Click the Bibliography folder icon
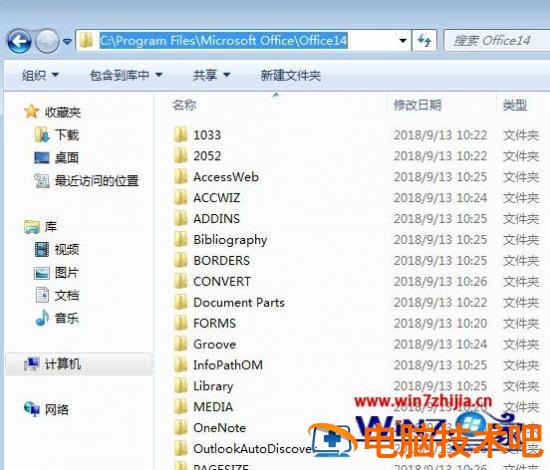 [181, 239]
